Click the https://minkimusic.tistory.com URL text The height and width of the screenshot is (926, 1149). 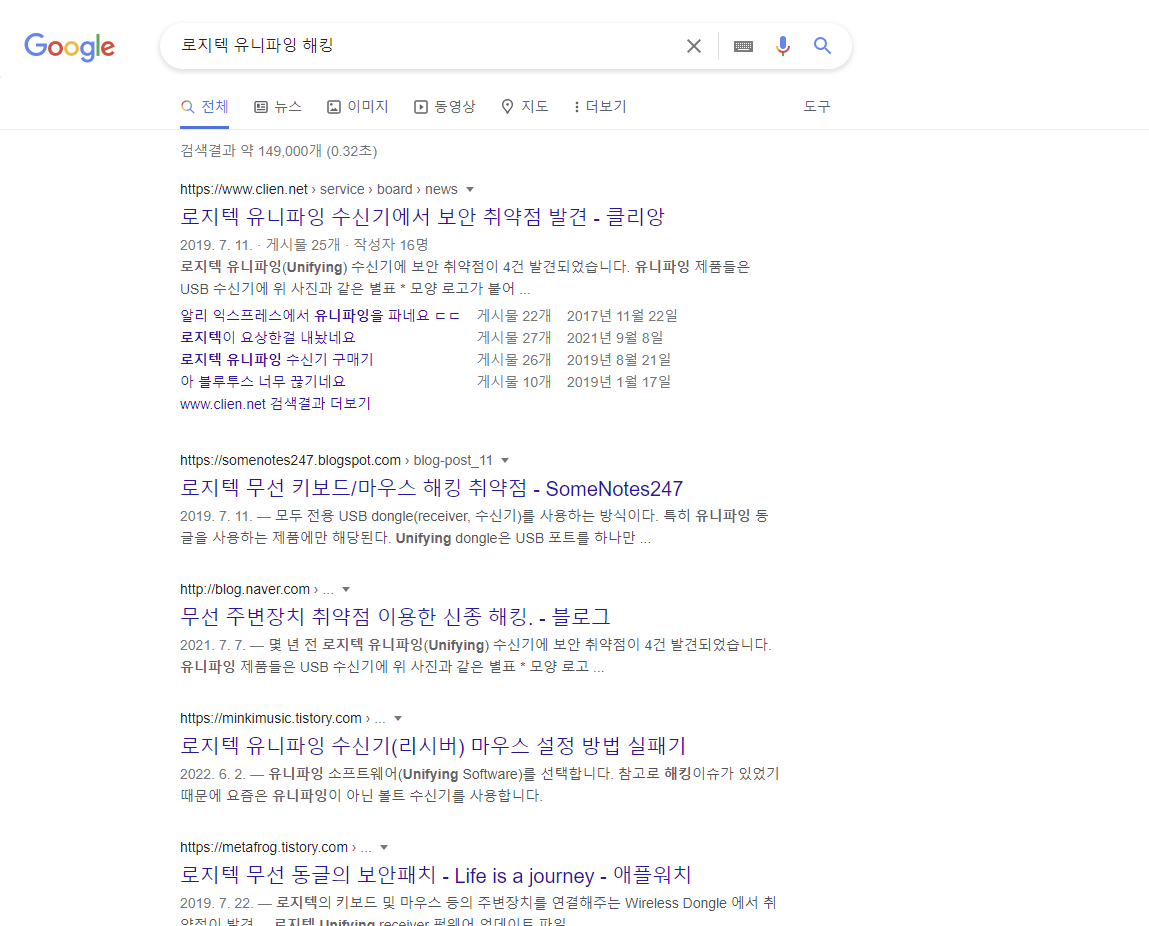point(271,718)
